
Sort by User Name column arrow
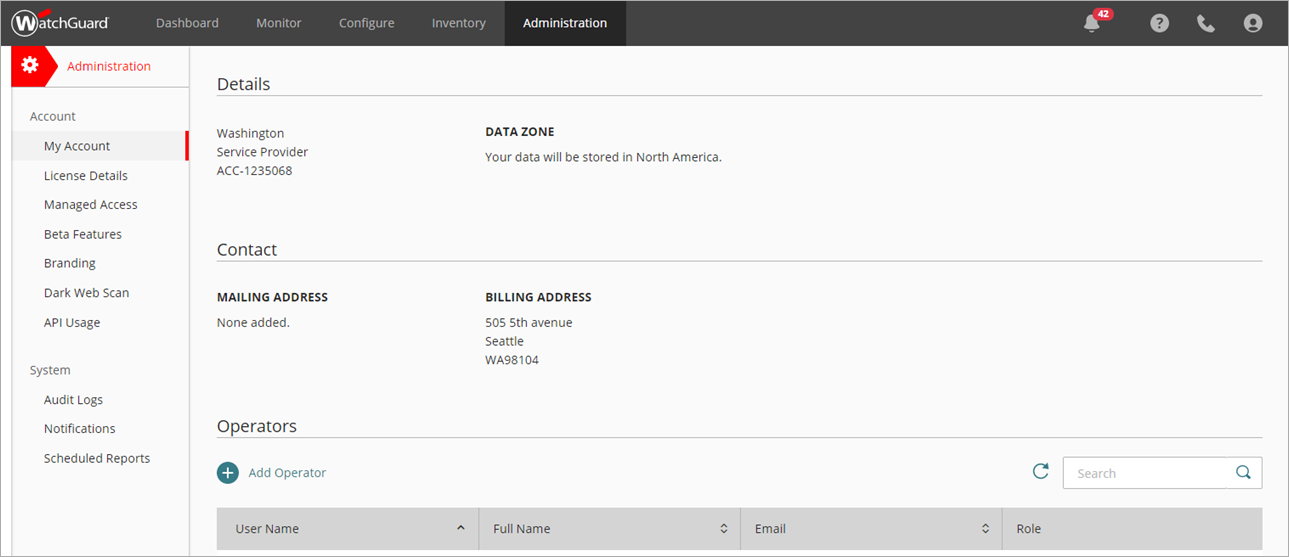click(461, 528)
